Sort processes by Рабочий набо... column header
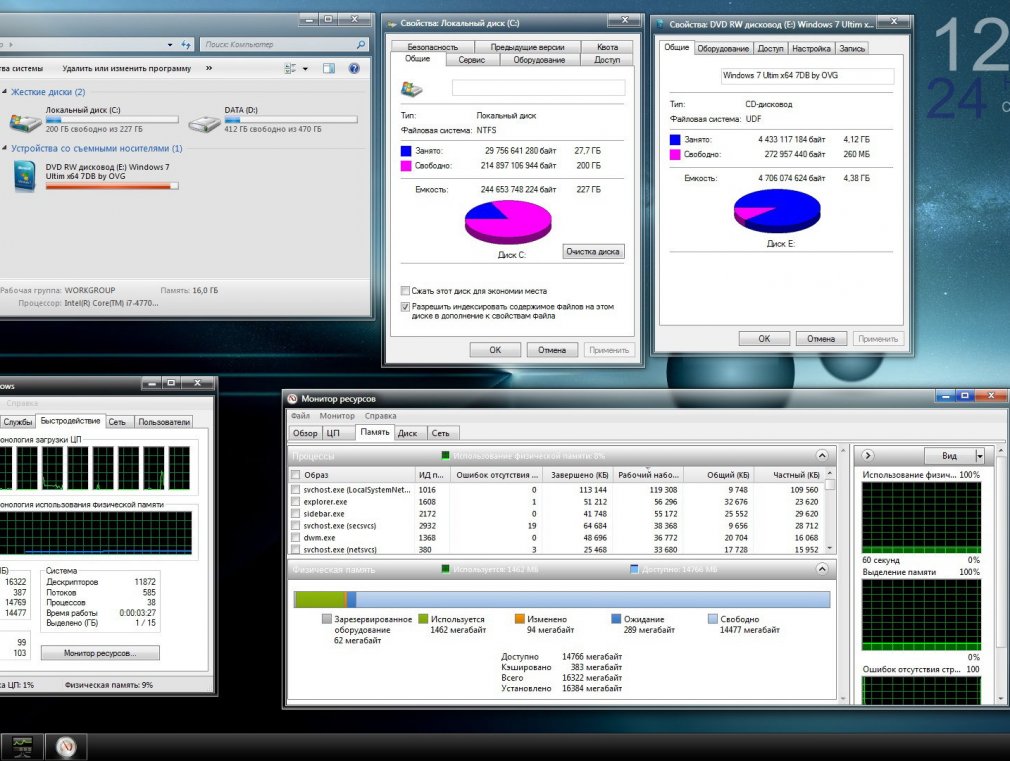Screen dimensions: 1010x761 pos(647,475)
